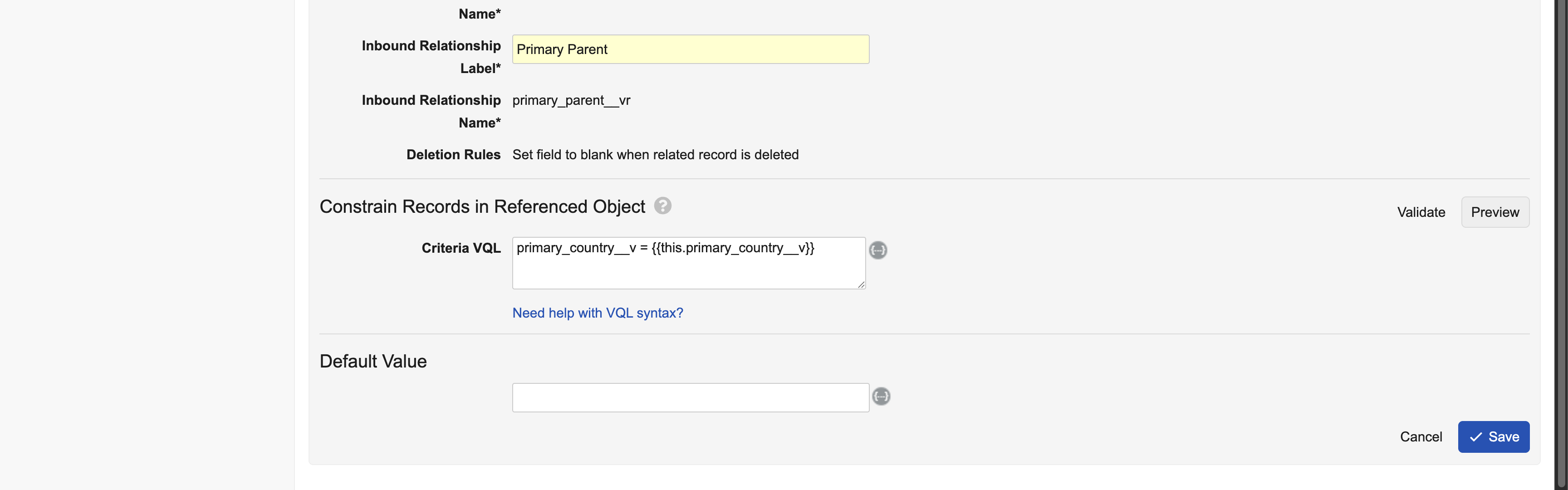The image size is (1568, 490).
Task: Click the token icon beside Default Value field
Action: [x=881, y=396]
